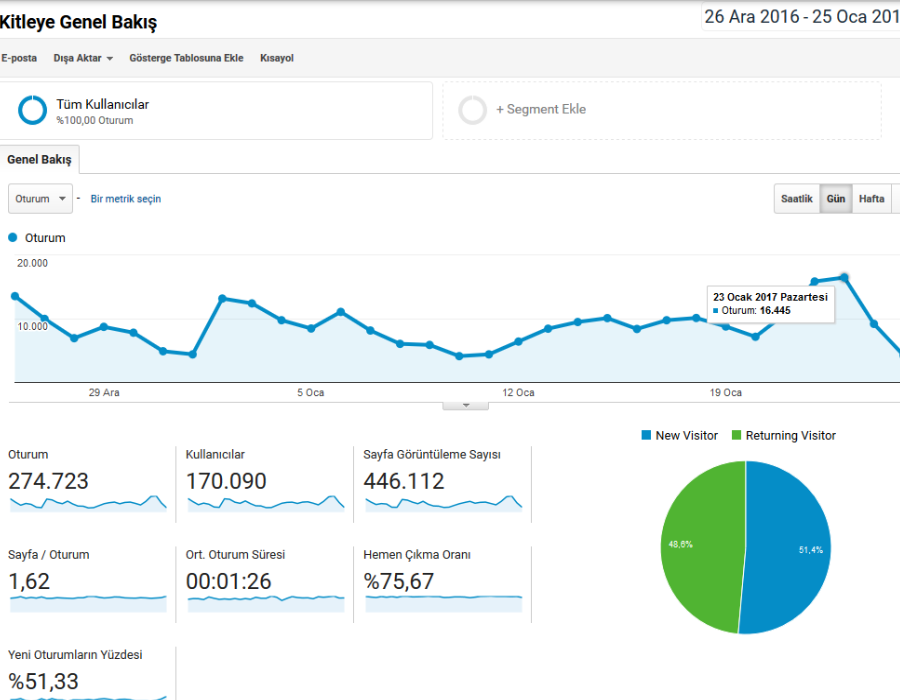Click the New Visitor legend square
Screen dimensions: 900x700
click(646, 435)
